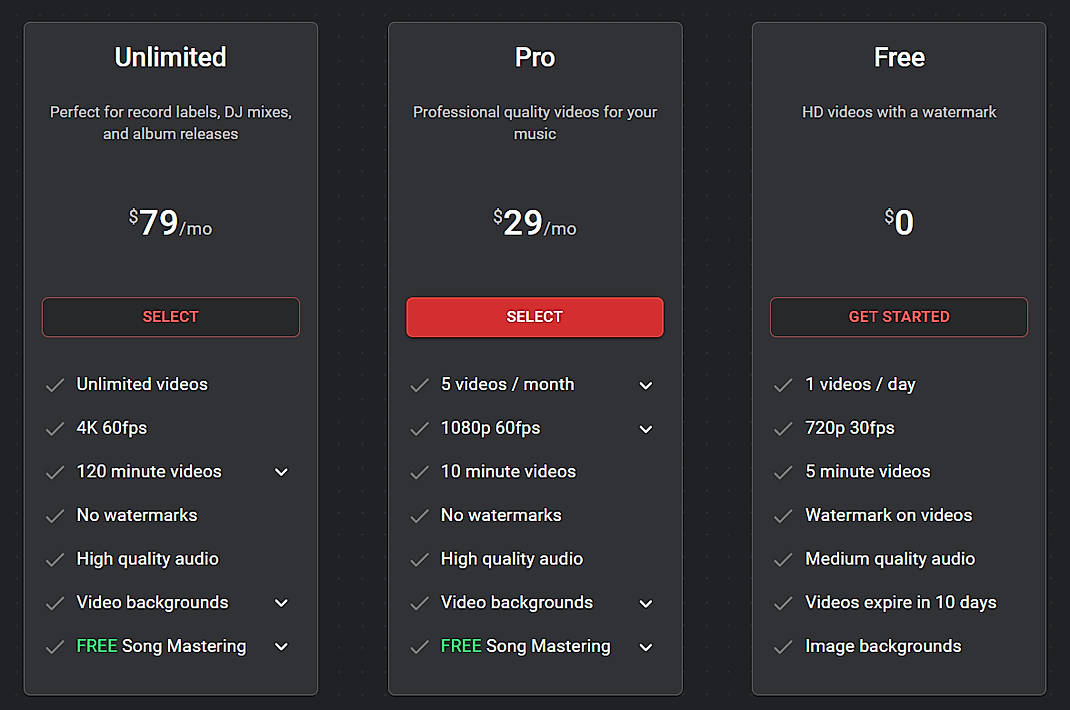
Task: Click checkmark beside 'Videos expire in 10 days'
Action: click(783, 604)
